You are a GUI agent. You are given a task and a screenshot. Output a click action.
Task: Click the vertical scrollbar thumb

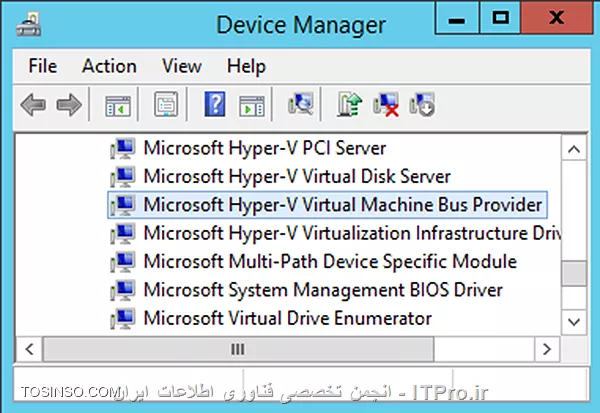pos(574,273)
